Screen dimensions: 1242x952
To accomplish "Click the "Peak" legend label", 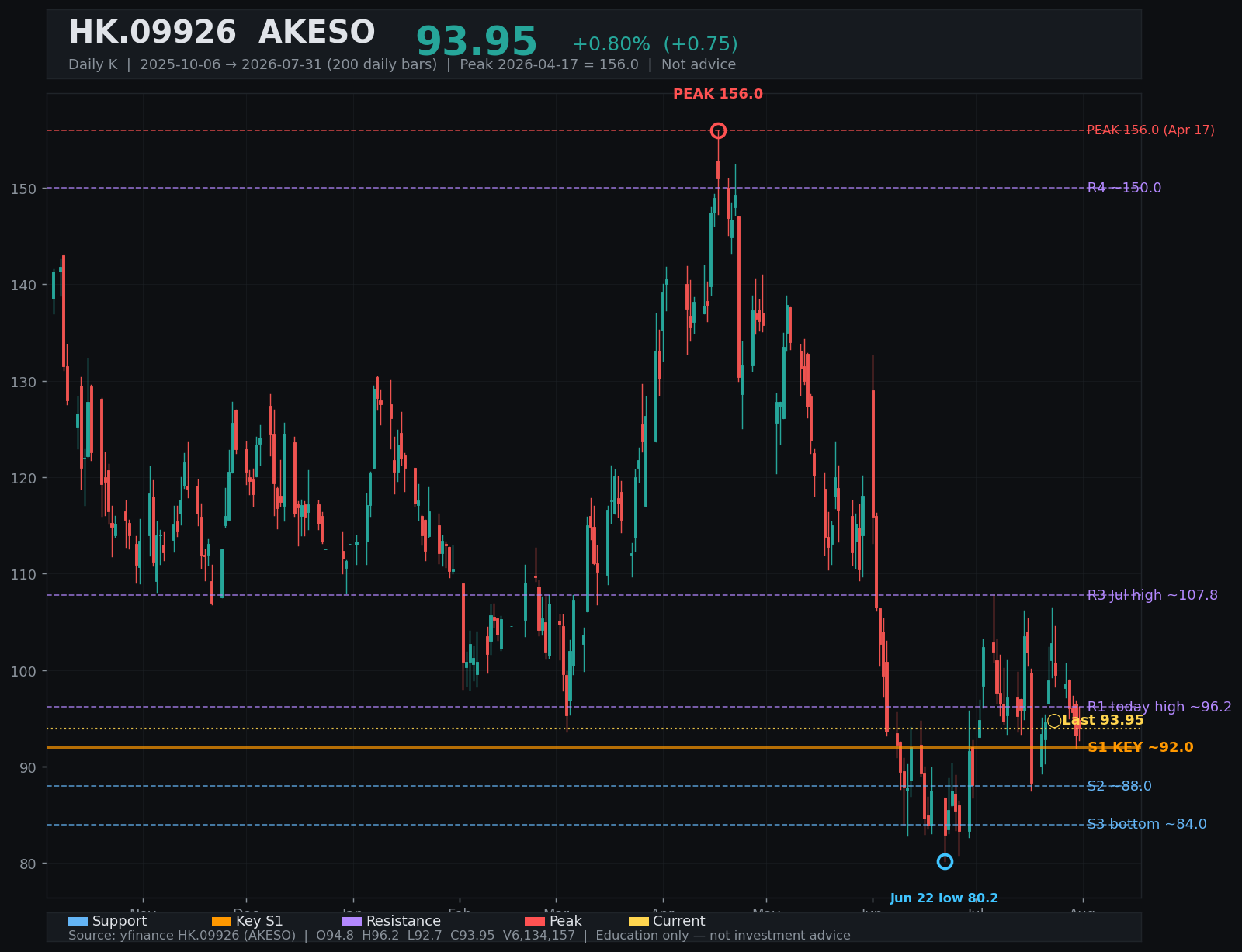I will pos(565,921).
